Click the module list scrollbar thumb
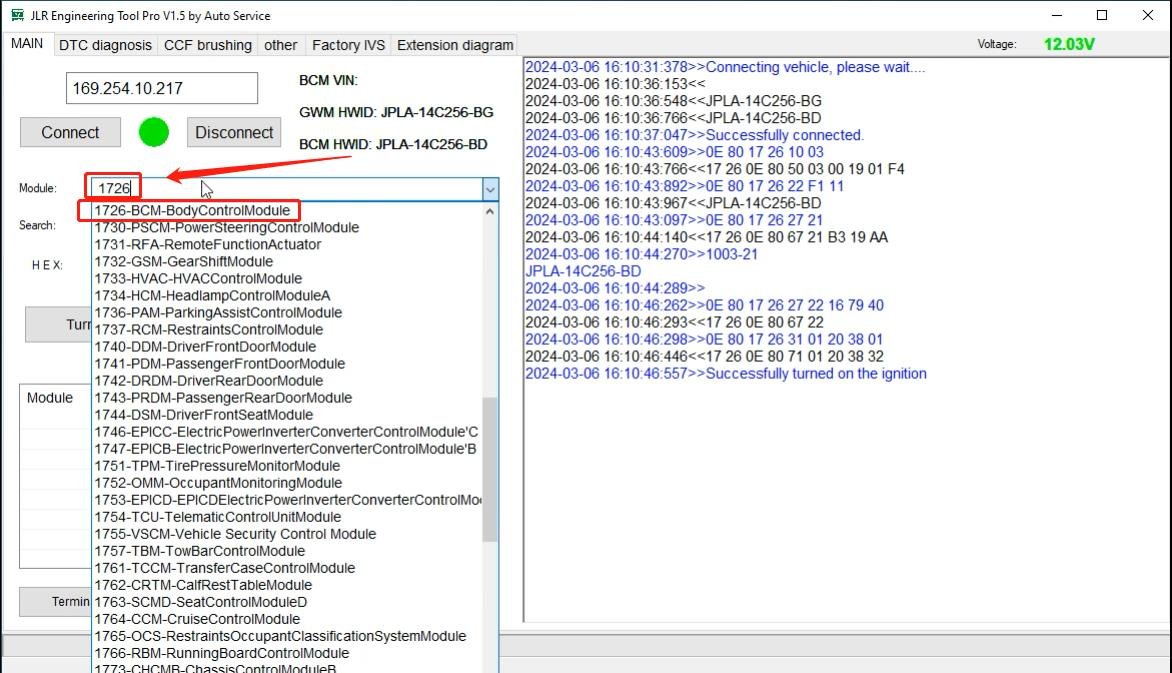This screenshot has width=1172, height=673. point(490,469)
